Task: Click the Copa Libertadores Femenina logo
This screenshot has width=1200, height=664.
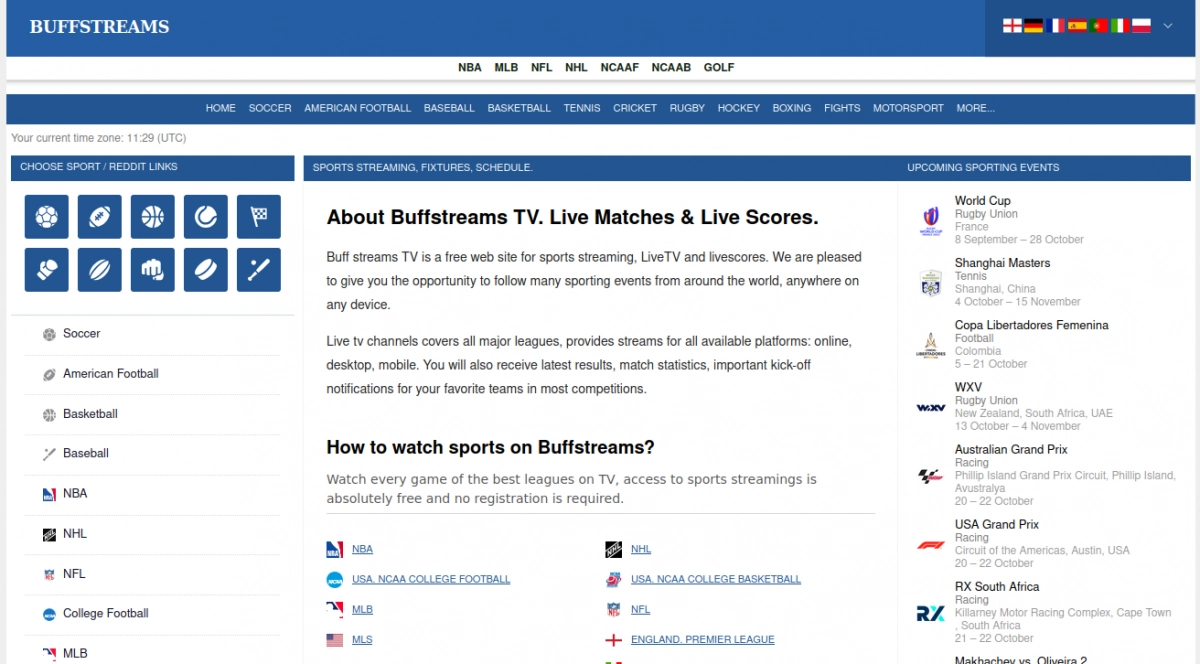Action: tap(931, 345)
